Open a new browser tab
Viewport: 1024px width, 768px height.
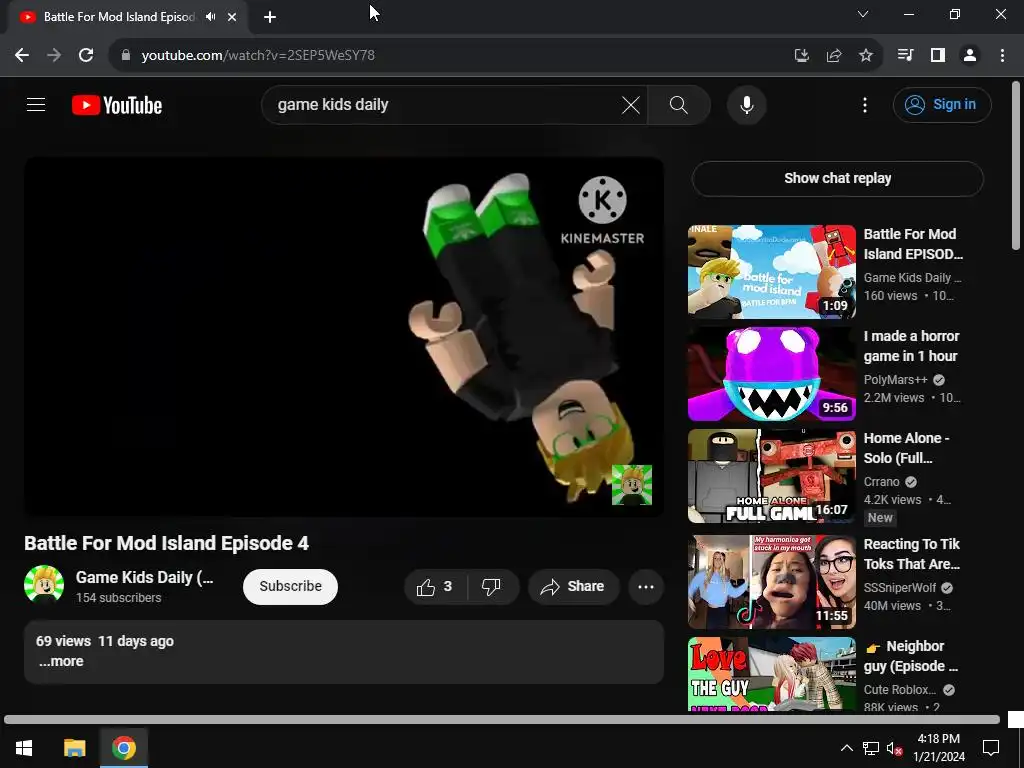tap(270, 17)
